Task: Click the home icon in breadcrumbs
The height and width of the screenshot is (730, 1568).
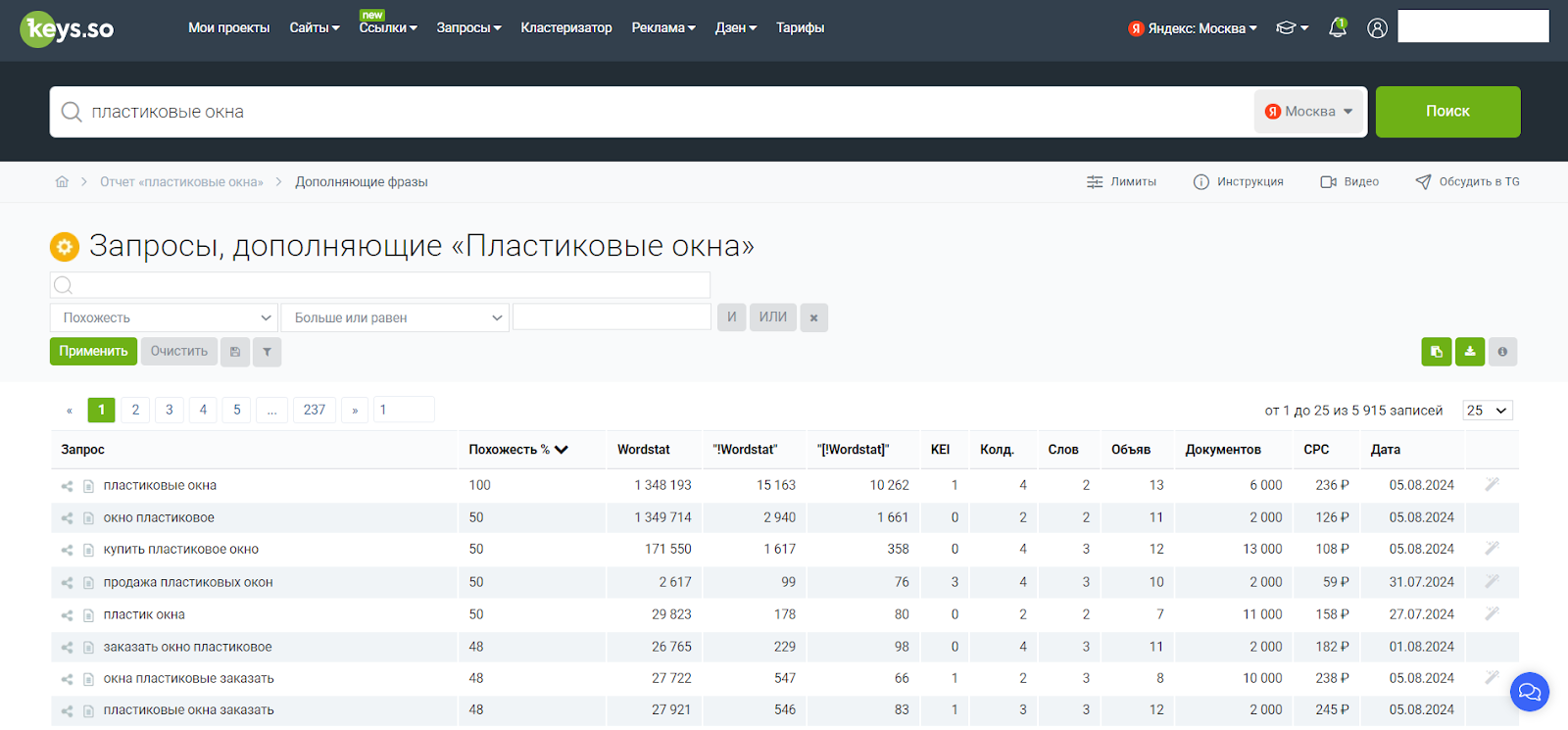Action: (x=62, y=181)
